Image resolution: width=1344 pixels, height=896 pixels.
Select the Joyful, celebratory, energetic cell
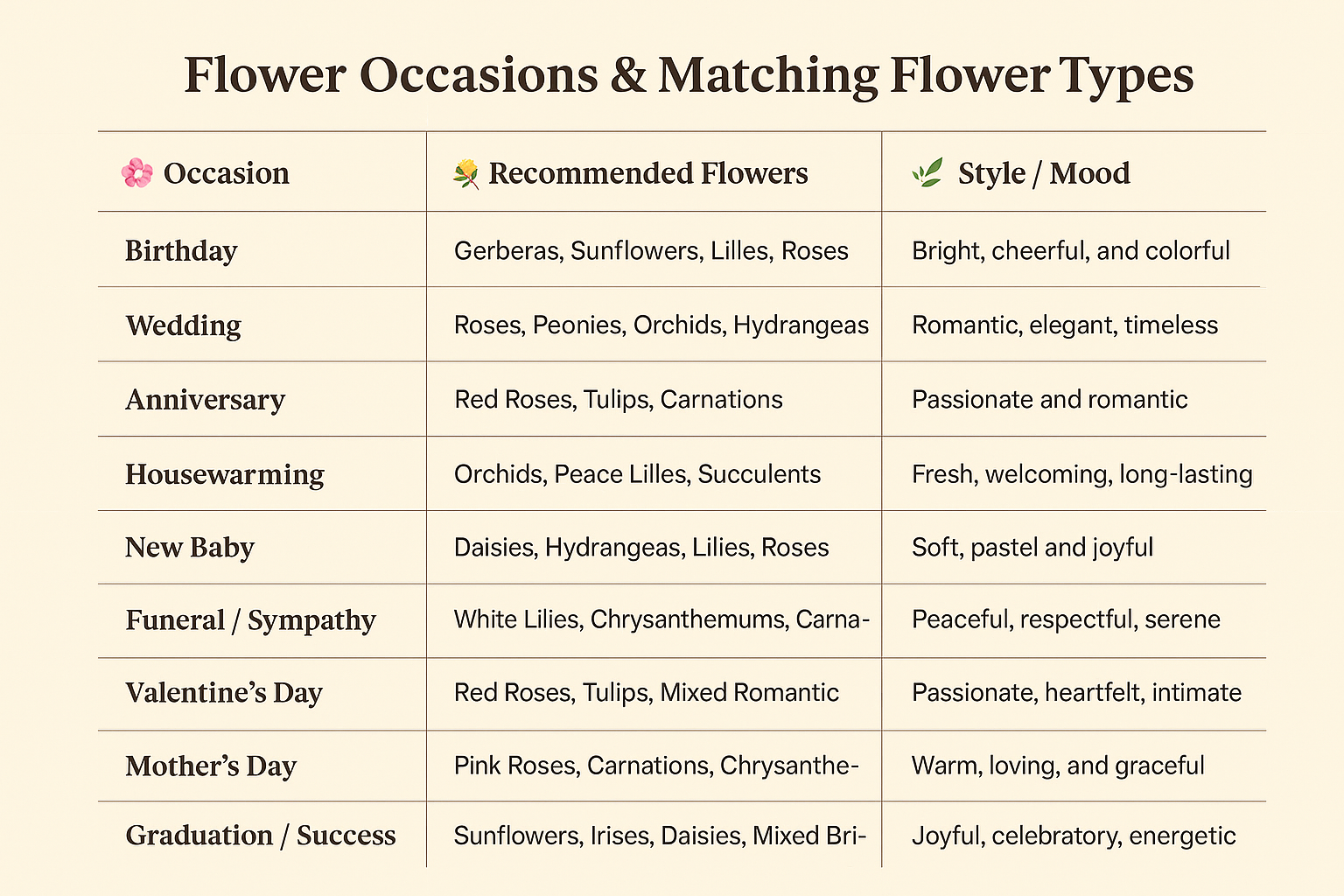(x=1074, y=836)
